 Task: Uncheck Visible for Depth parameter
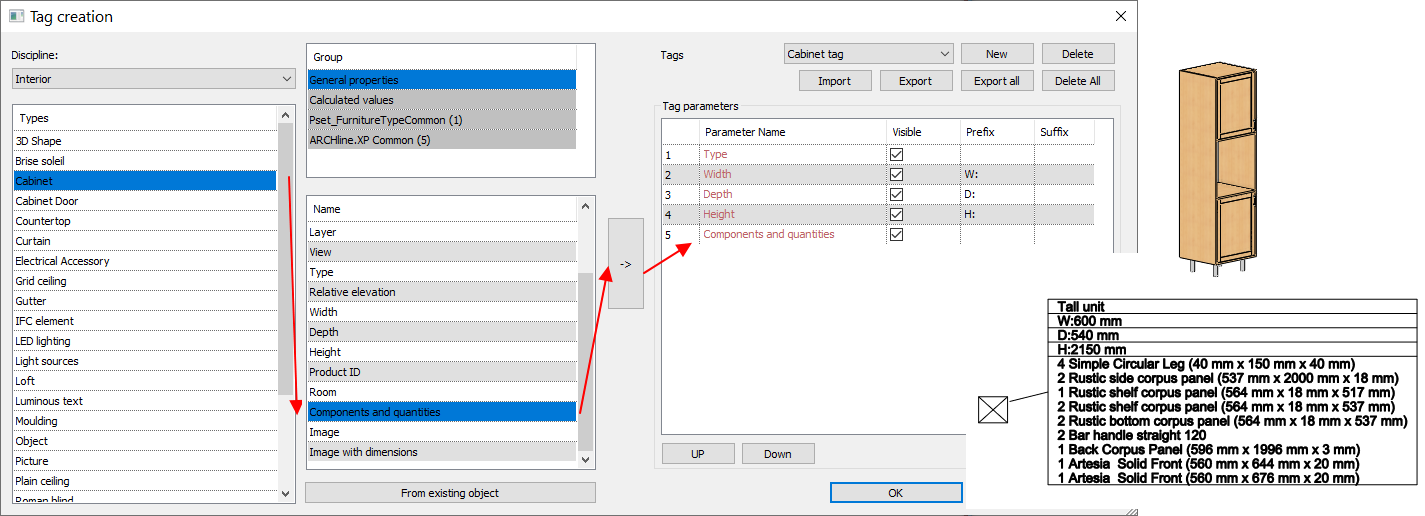pyautogui.click(x=896, y=194)
